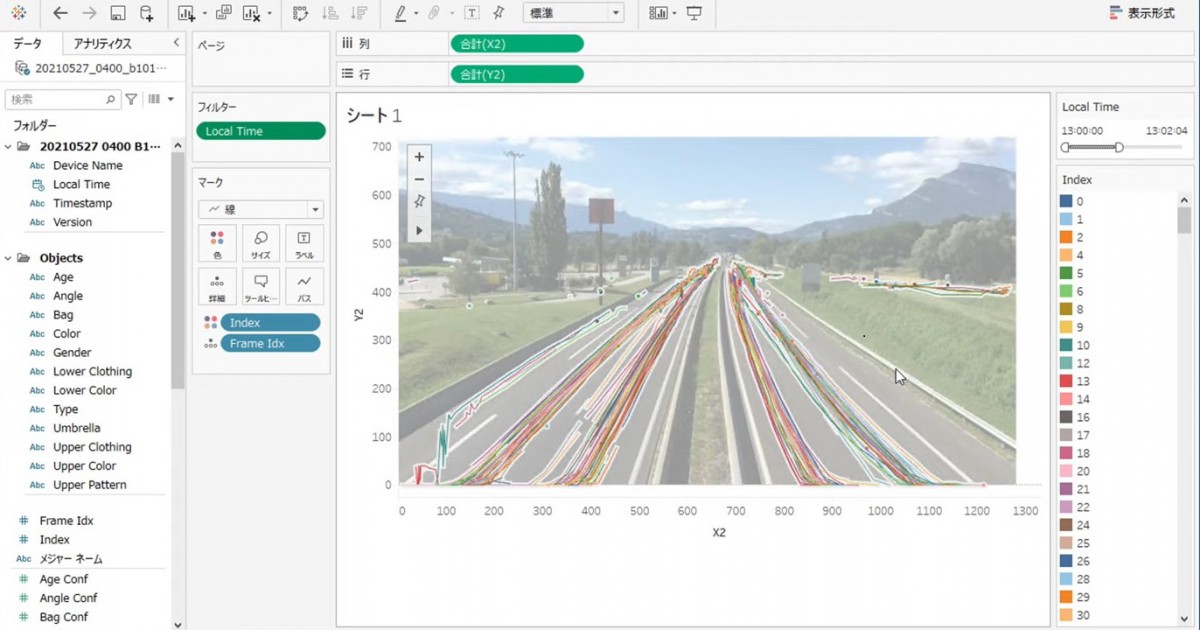
Task: Switch to the アナリティクス tab
Action: click(103, 44)
